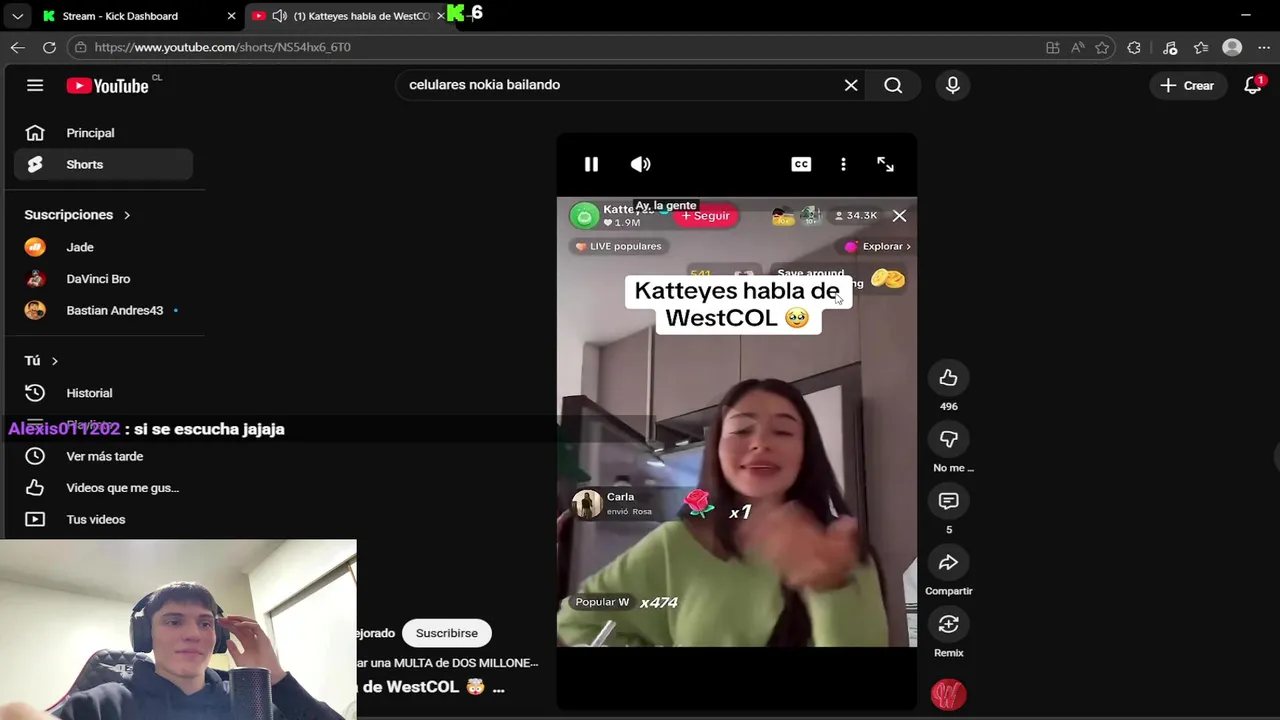Click the 496 likes count
The image size is (1280, 720).
point(948,406)
